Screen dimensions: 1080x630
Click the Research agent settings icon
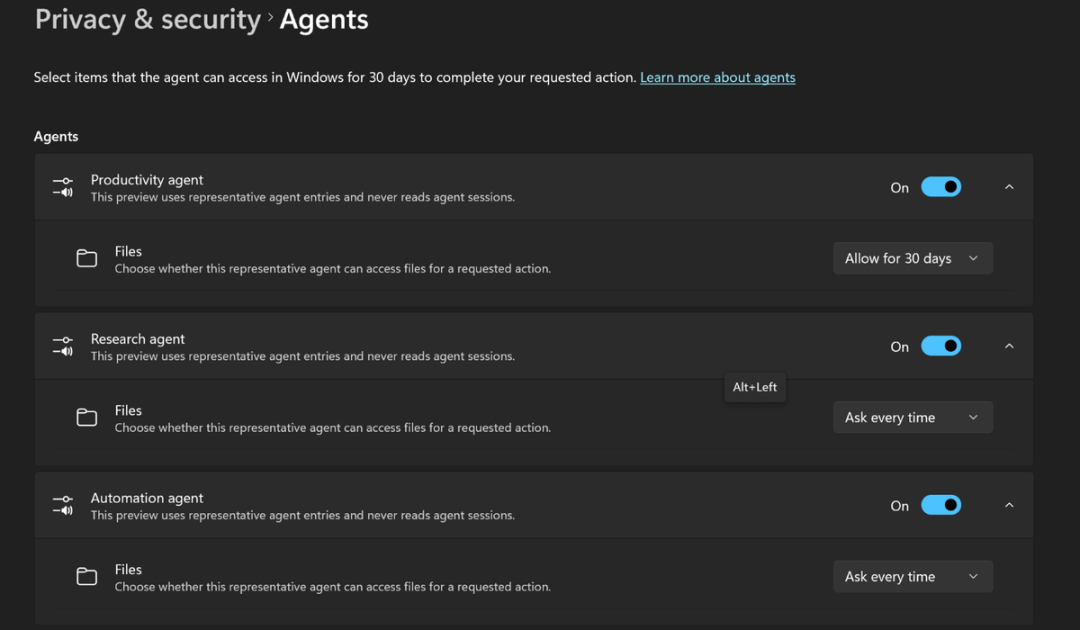tap(63, 346)
